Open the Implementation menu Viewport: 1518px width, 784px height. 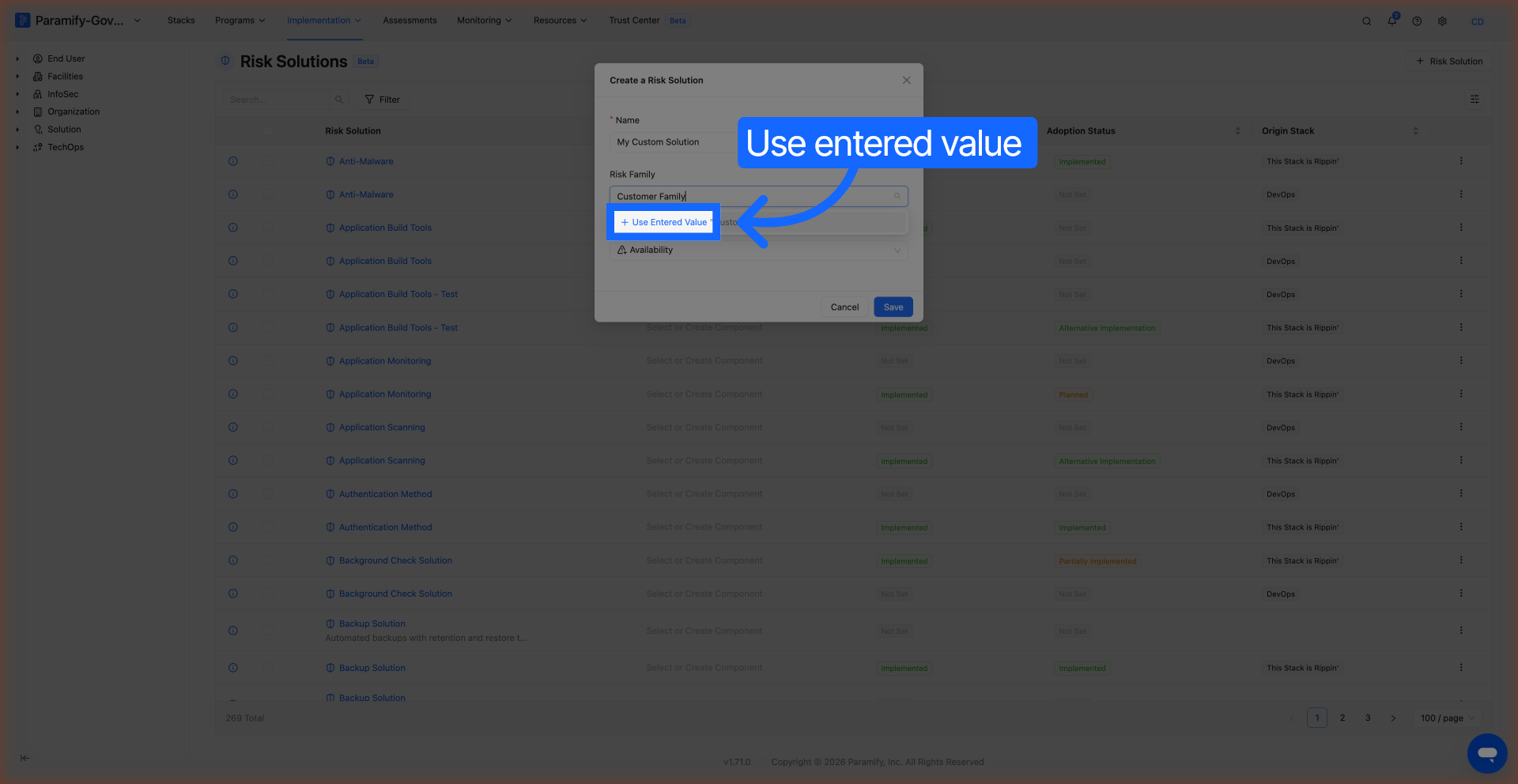point(324,21)
